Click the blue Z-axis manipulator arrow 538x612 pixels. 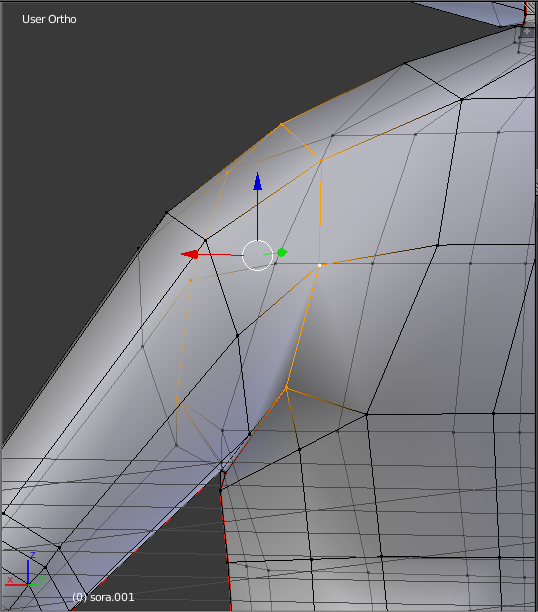pyautogui.click(x=257, y=182)
